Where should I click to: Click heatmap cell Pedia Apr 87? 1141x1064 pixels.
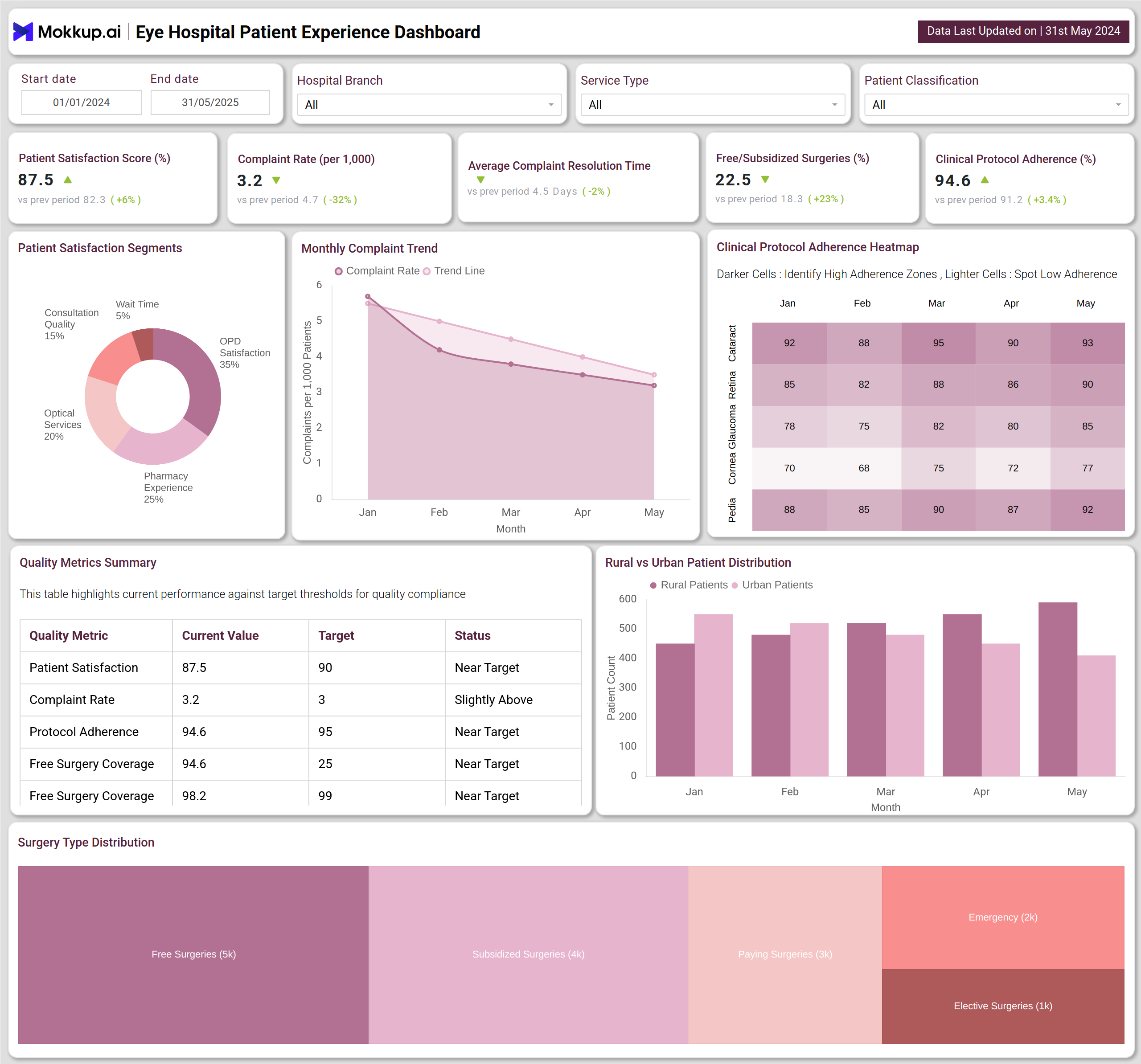pyautogui.click(x=1013, y=510)
